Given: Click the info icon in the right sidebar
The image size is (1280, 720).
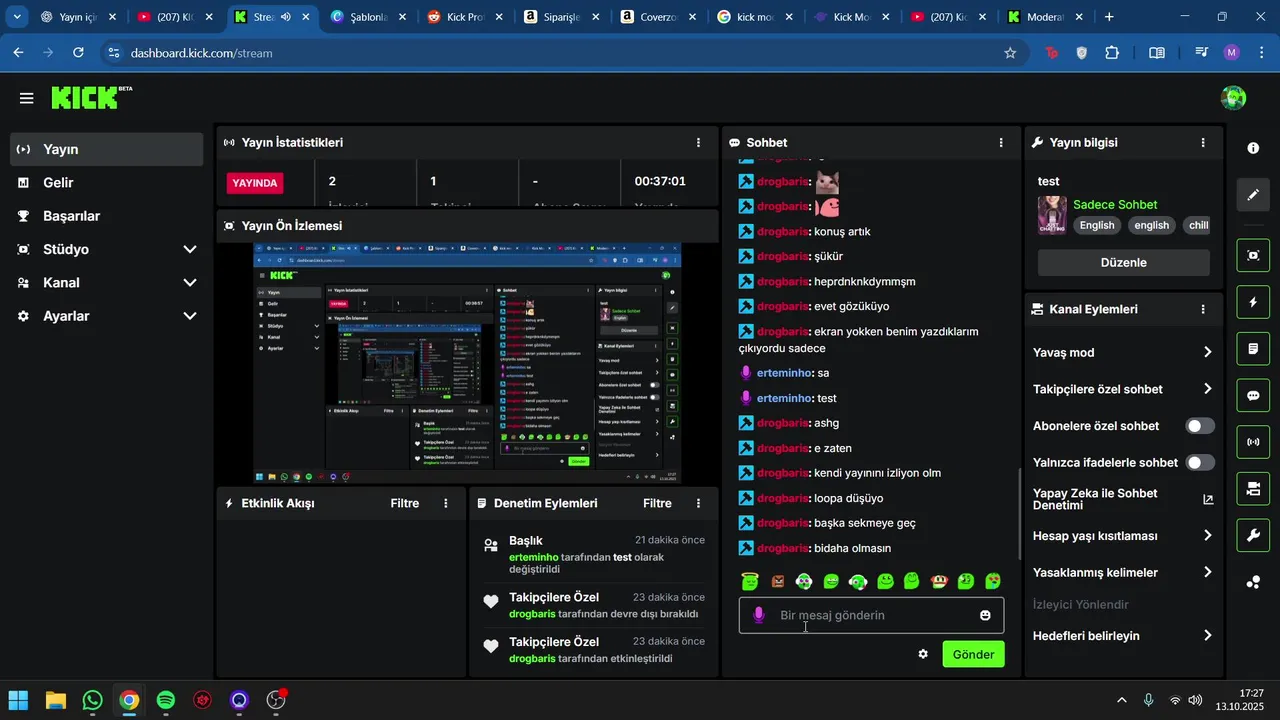Looking at the screenshot, I should point(1253,148).
